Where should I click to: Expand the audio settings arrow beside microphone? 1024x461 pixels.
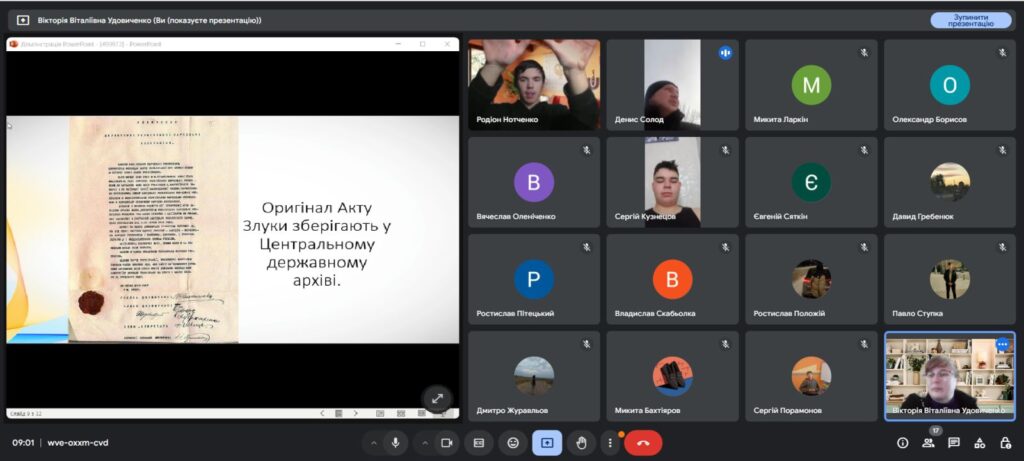[x=373, y=442]
